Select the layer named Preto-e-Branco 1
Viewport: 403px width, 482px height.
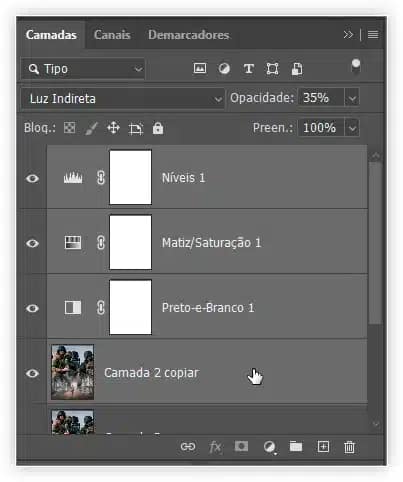pos(207,307)
